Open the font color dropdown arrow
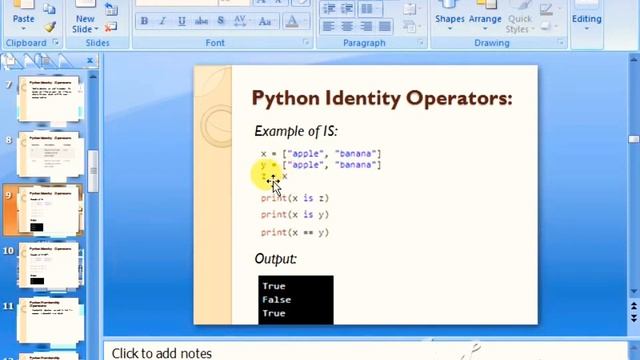The image size is (640, 360). tap(305, 21)
